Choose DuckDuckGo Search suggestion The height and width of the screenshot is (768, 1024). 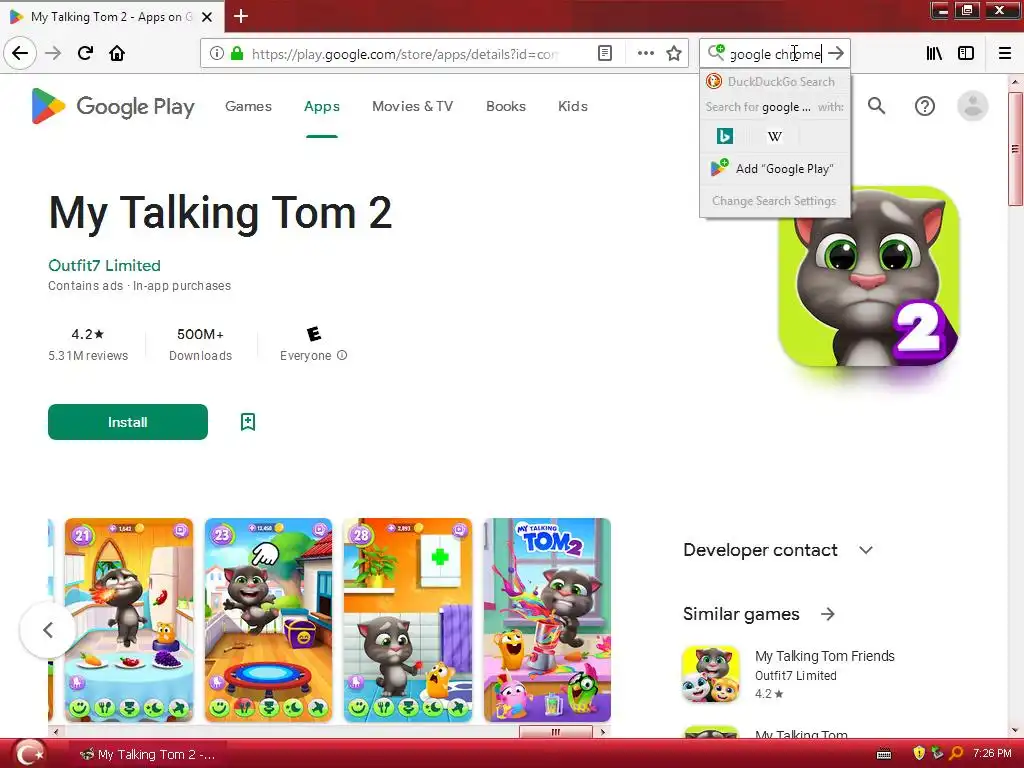tap(775, 82)
